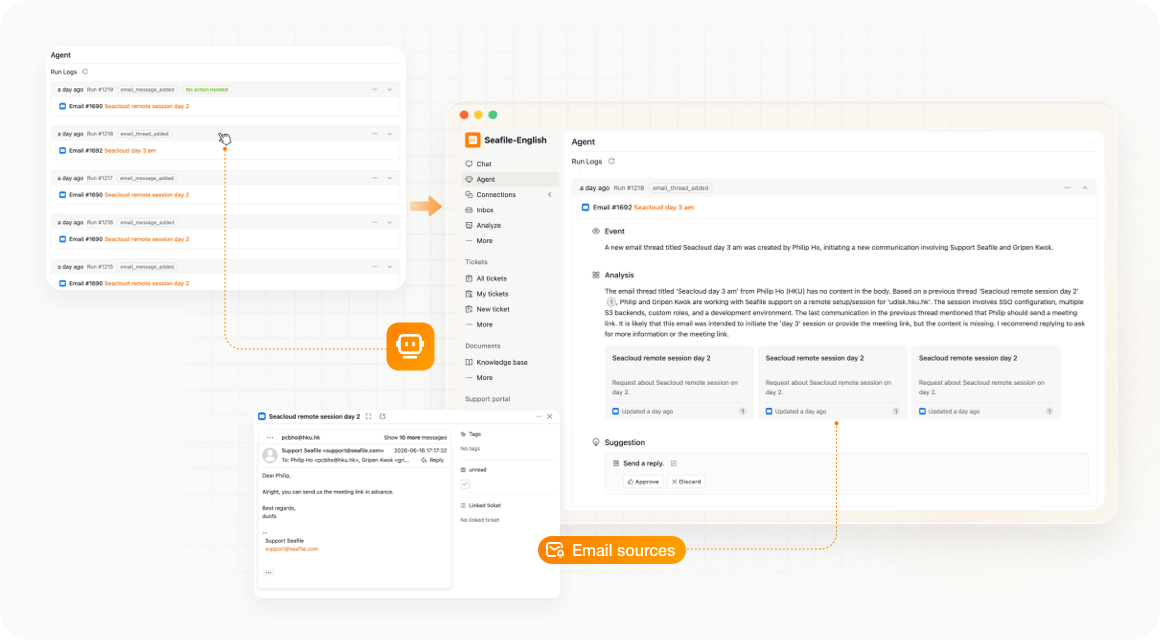Image resolution: width=1160 pixels, height=640 pixels.
Task: Expand the quoted text ellipsis in the email body
Action: click(x=269, y=573)
